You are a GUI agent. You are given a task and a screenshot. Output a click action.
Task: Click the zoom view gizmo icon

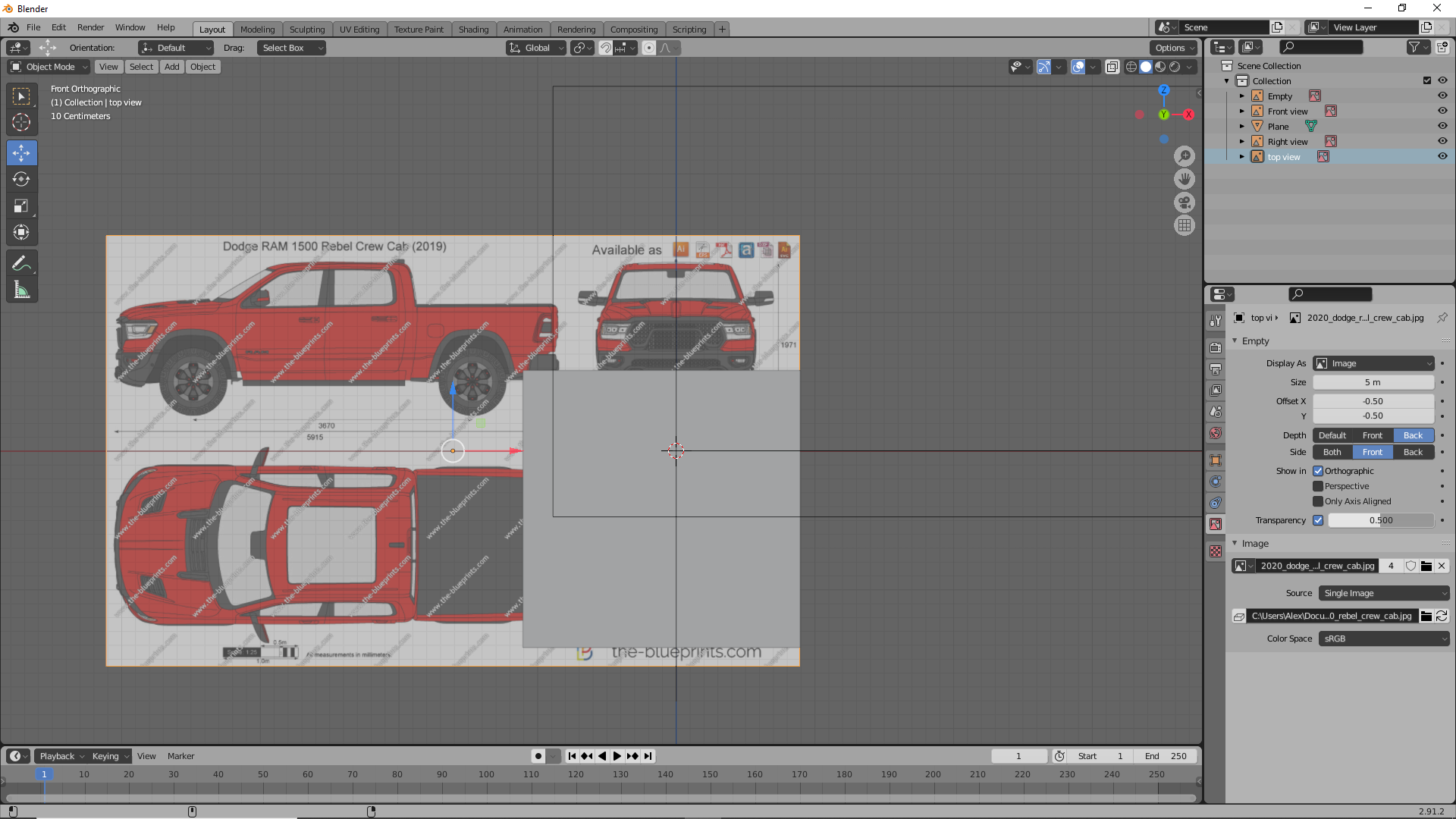click(1185, 156)
